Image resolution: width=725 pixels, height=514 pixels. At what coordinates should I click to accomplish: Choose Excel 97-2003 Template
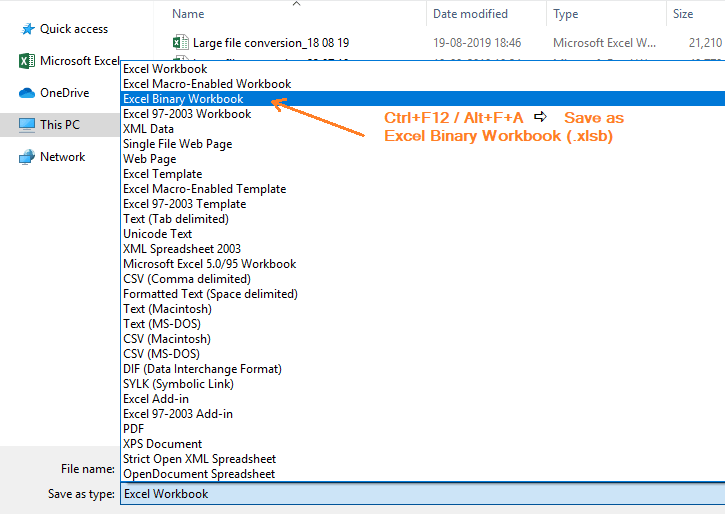tap(423, 204)
